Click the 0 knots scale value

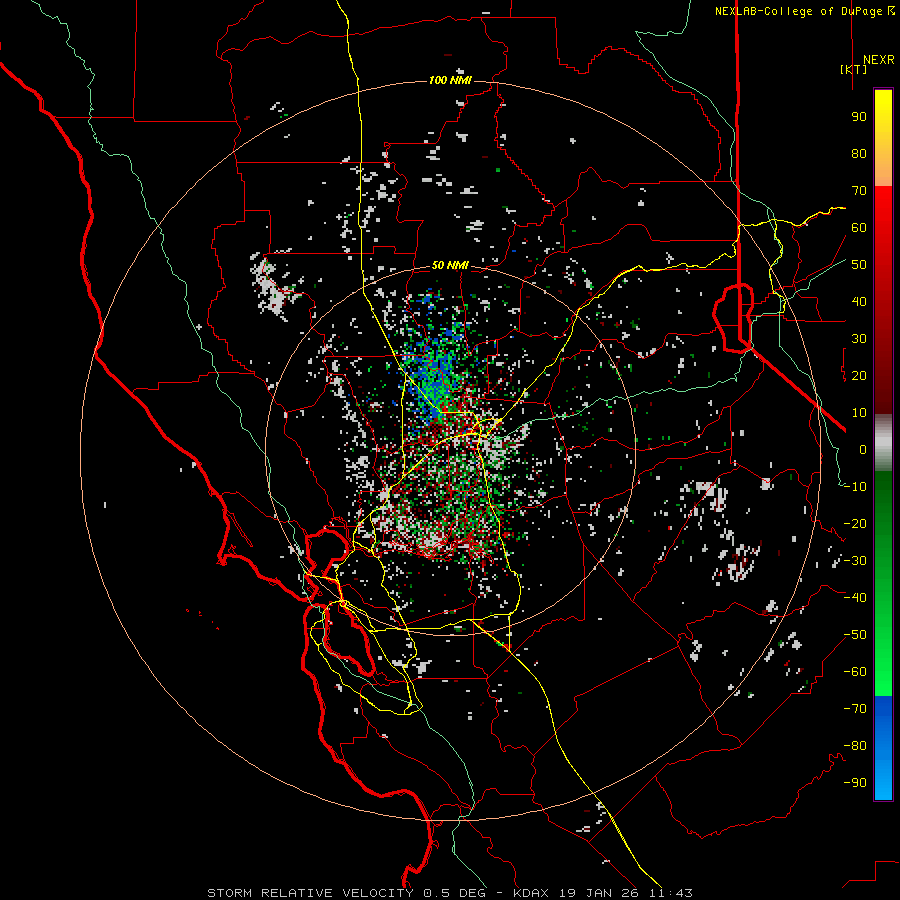(863, 450)
